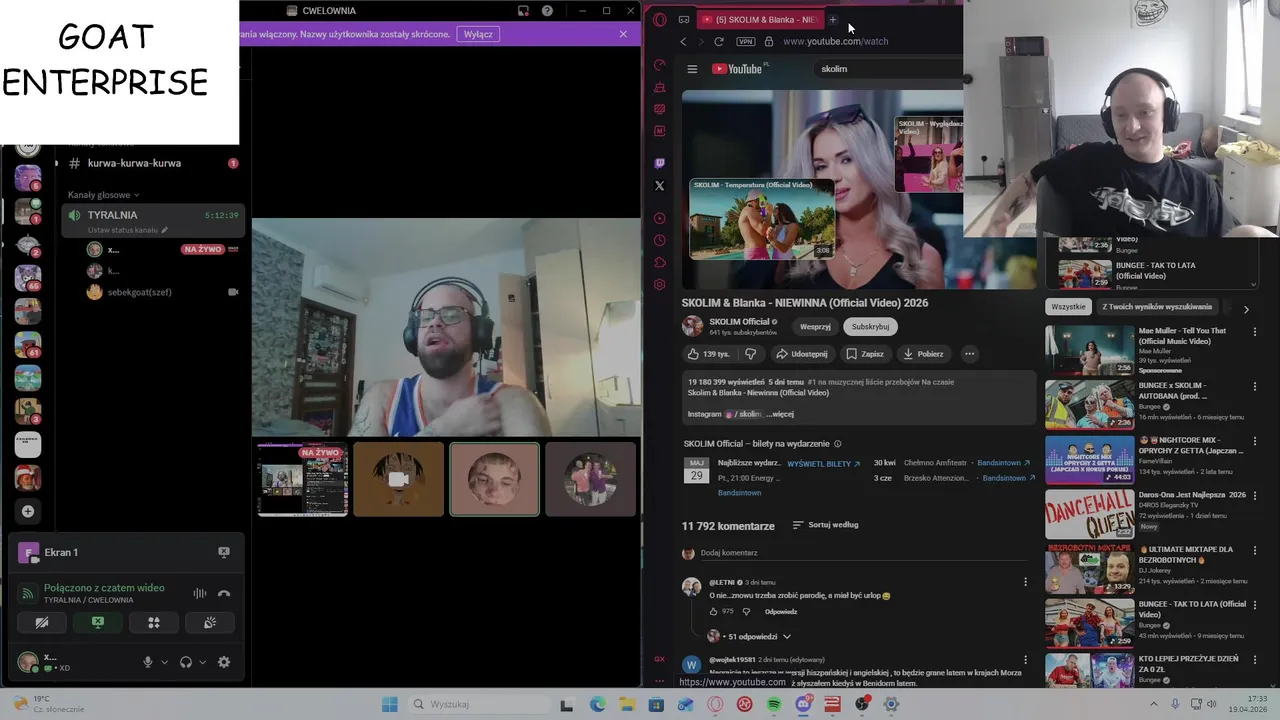Viewport: 1280px width, 720px height.
Task: Expand description with ...więcej
Action: 780,414
